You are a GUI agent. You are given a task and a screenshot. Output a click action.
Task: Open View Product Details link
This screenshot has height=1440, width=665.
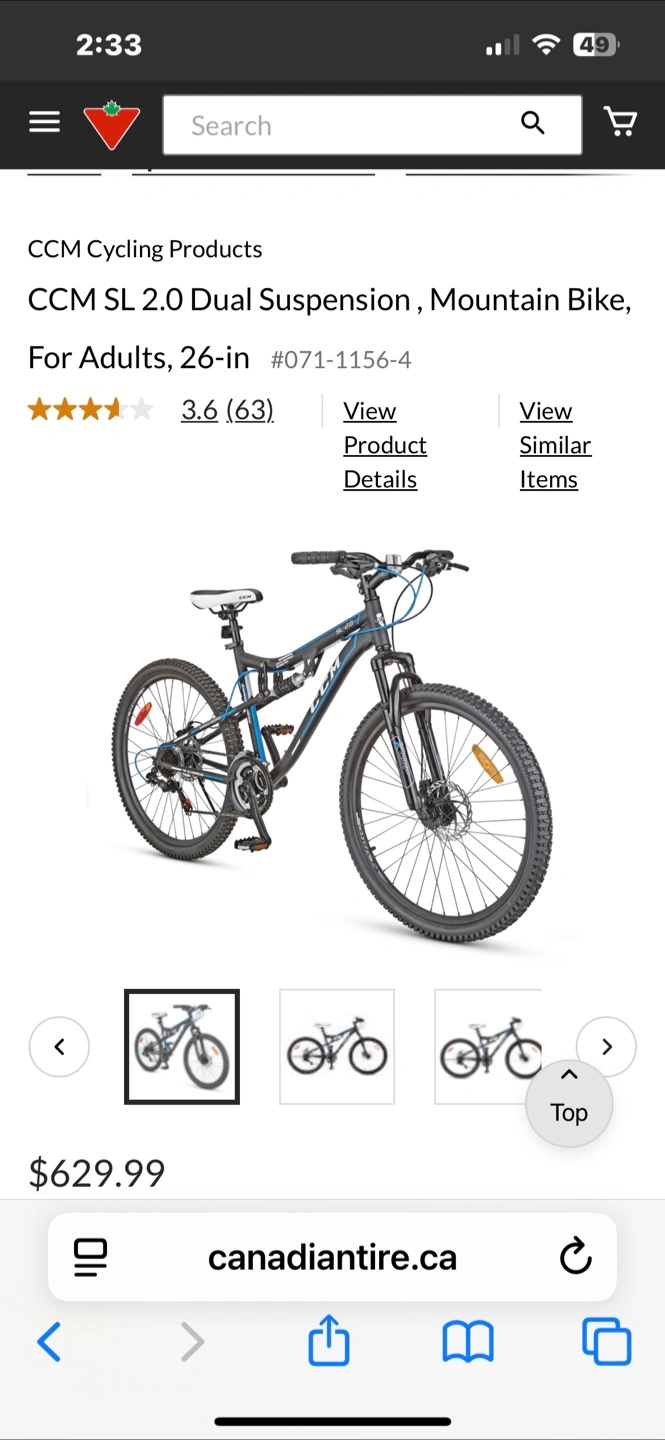[385, 445]
